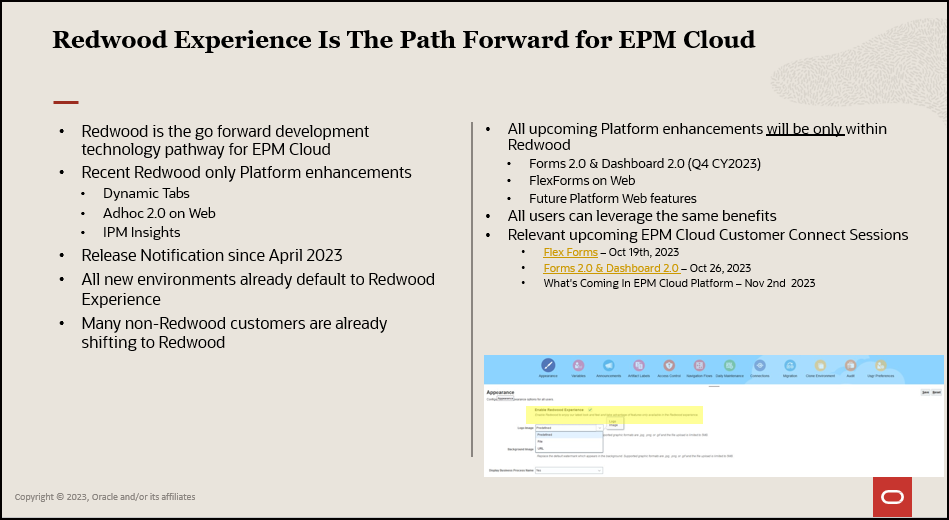Screen dimensions: 949x520
Task: Open the Variables icon
Action: pos(579,365)
